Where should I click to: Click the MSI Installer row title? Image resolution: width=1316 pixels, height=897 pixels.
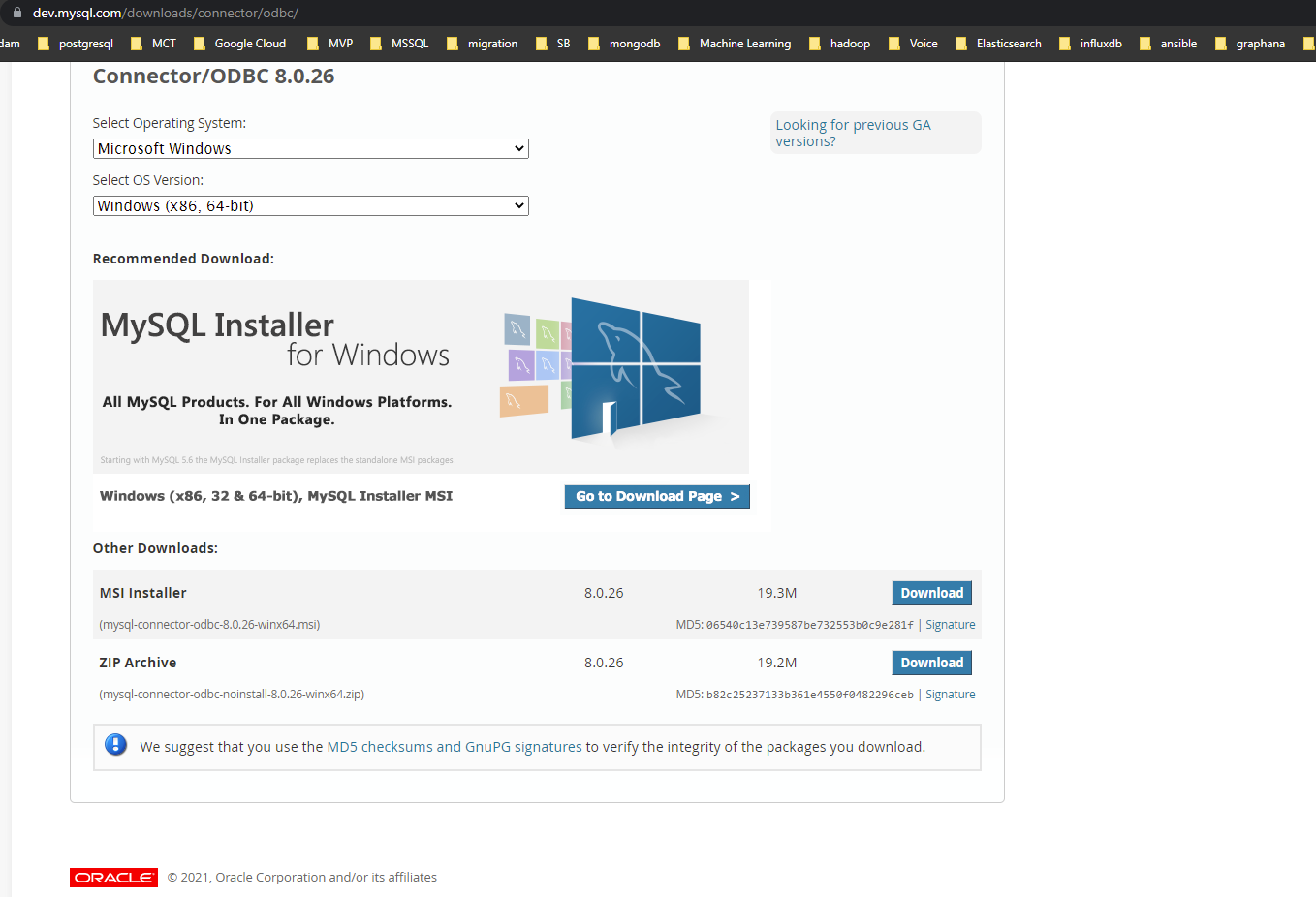[142, 593]
